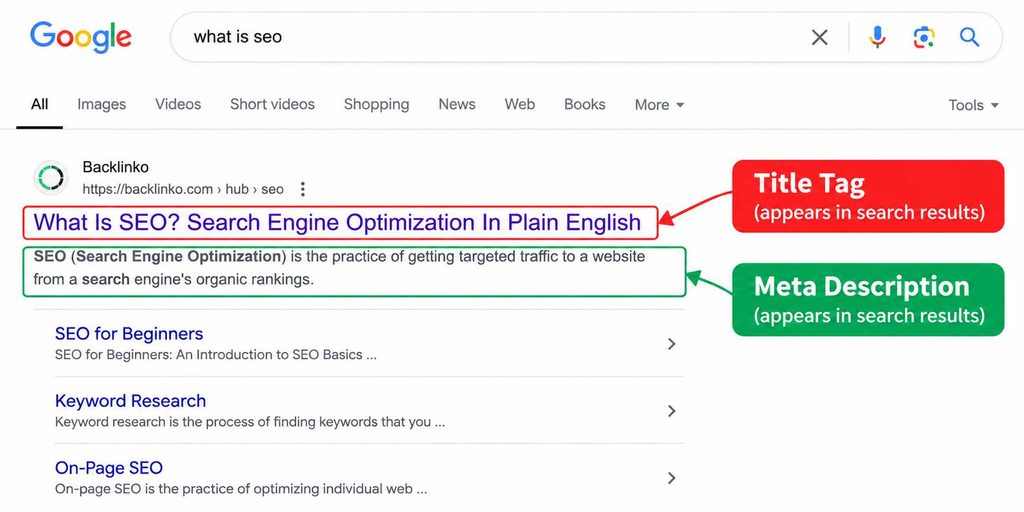Select the All tab
1024x512 pixels.
tap(39, 104)
